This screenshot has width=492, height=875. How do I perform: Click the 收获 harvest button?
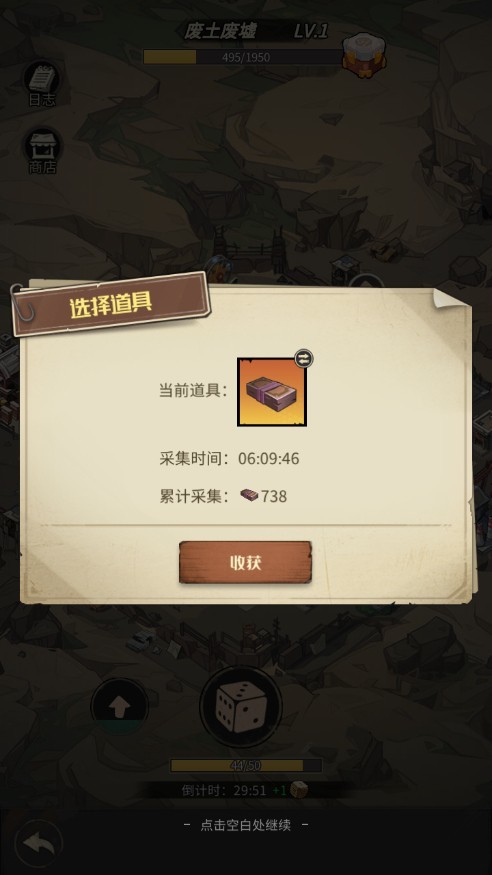(x=245, y=562)
